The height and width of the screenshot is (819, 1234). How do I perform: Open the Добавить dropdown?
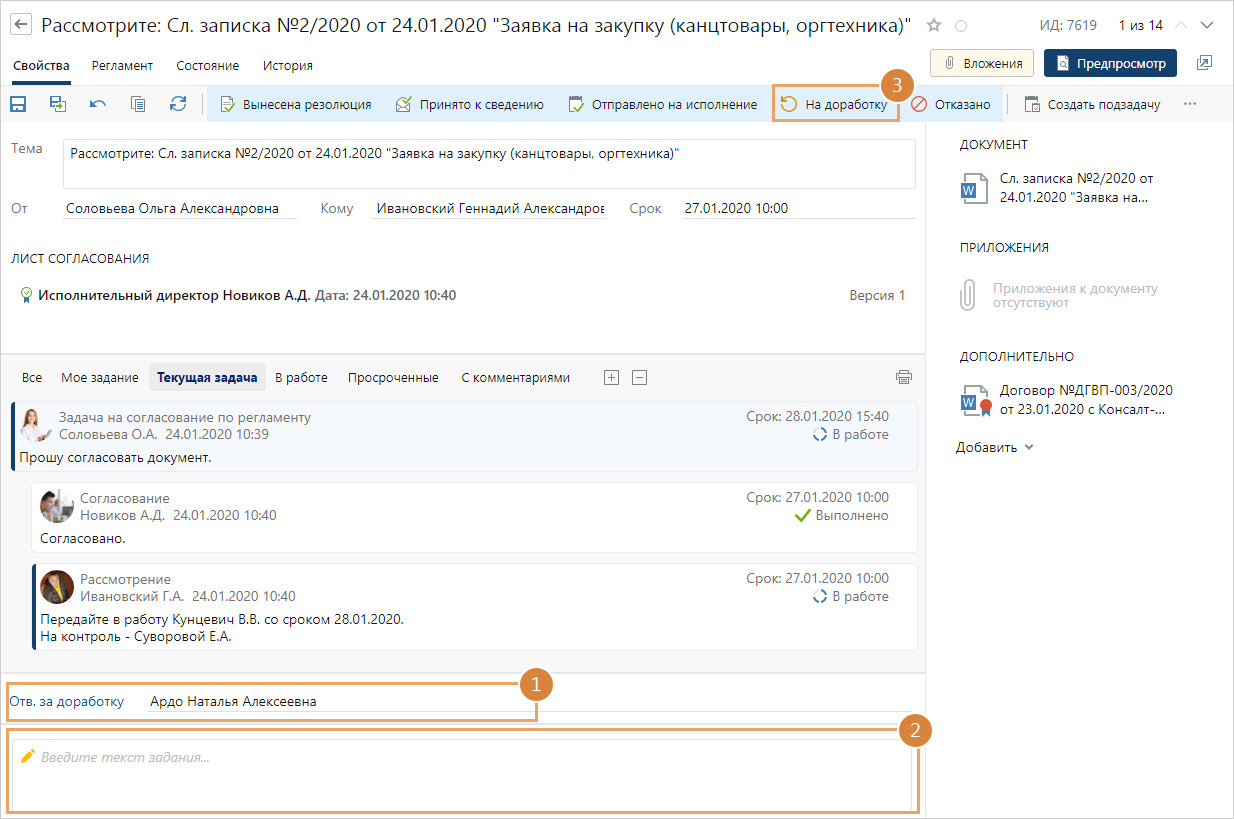[x=994, y=447]
